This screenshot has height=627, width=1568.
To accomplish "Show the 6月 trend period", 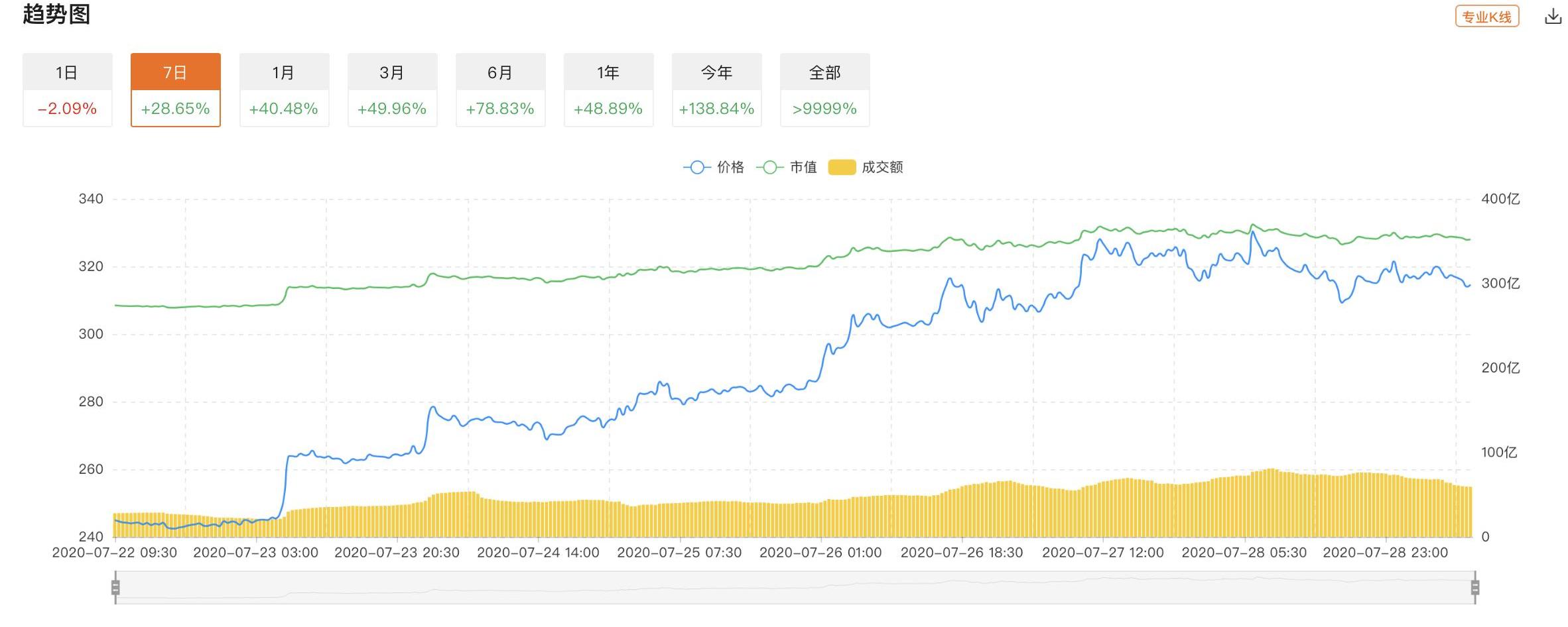I will pos(500,89).
